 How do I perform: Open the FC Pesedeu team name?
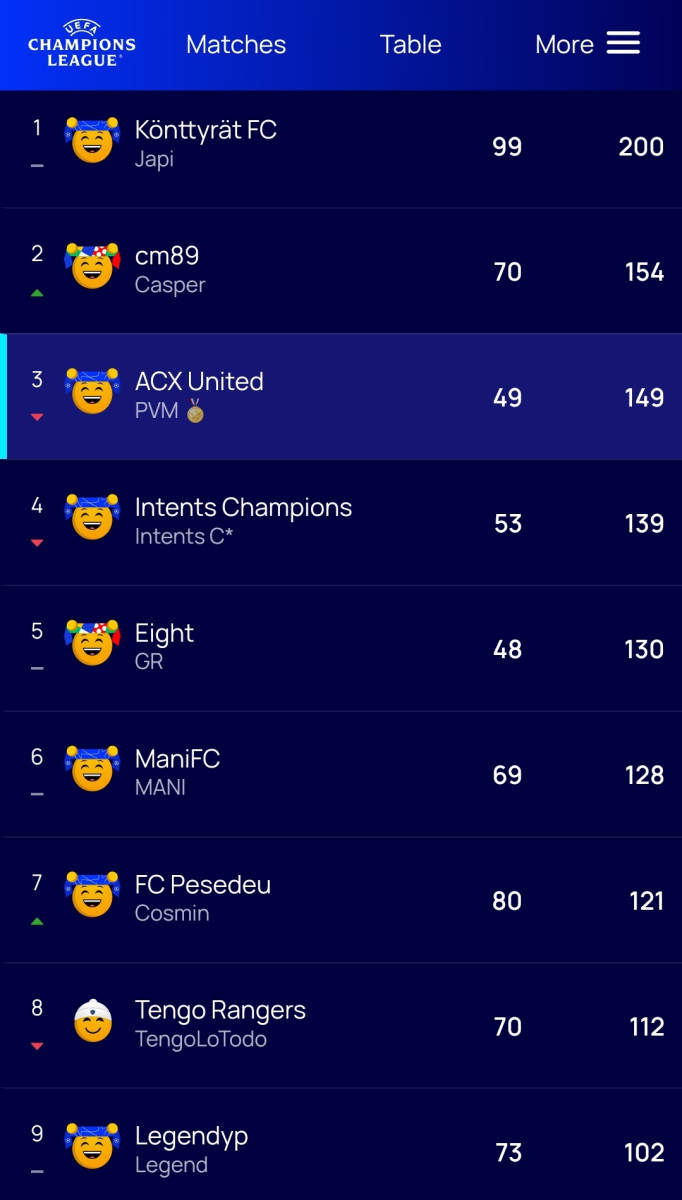203,884
